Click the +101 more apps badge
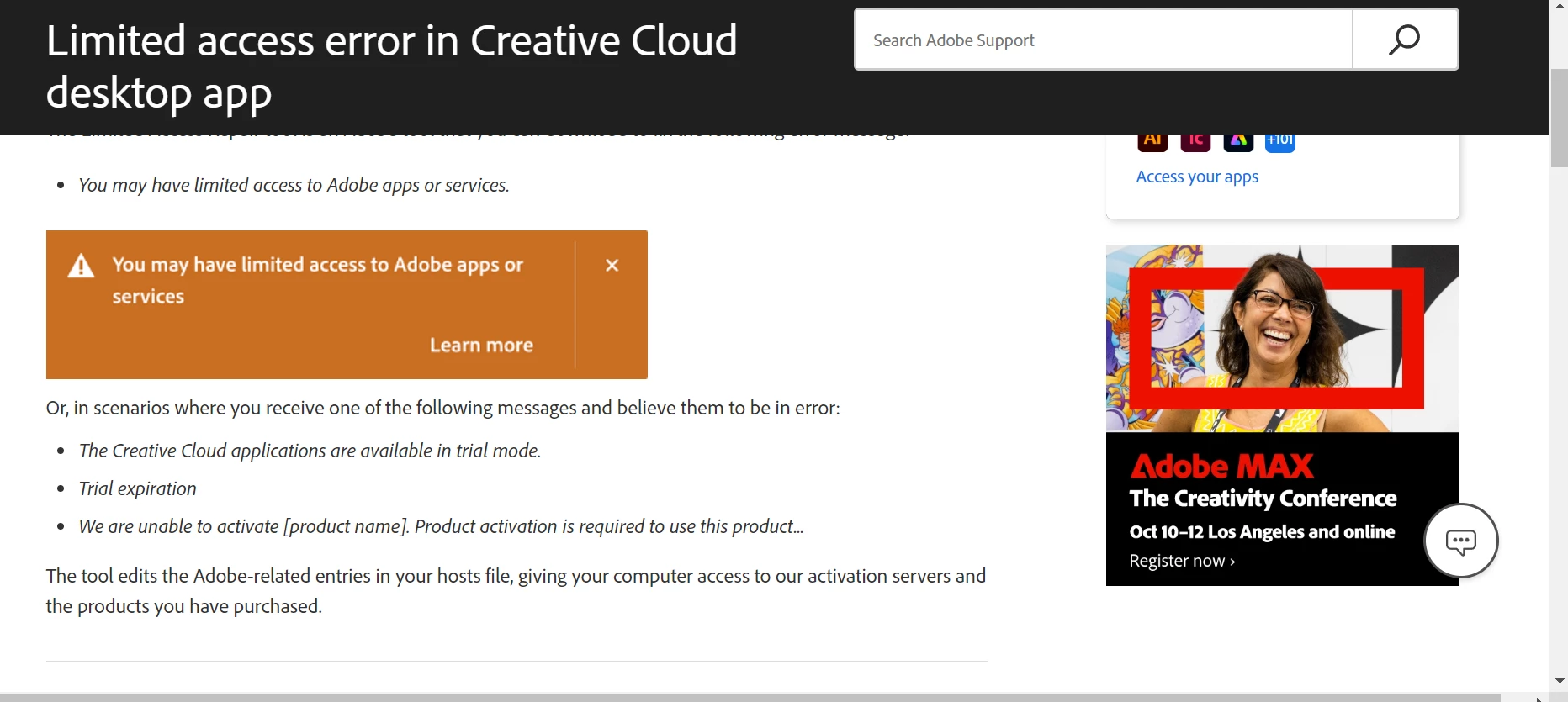The image size is (1568, 702). pyautogui.click(x=1280, y=142)
